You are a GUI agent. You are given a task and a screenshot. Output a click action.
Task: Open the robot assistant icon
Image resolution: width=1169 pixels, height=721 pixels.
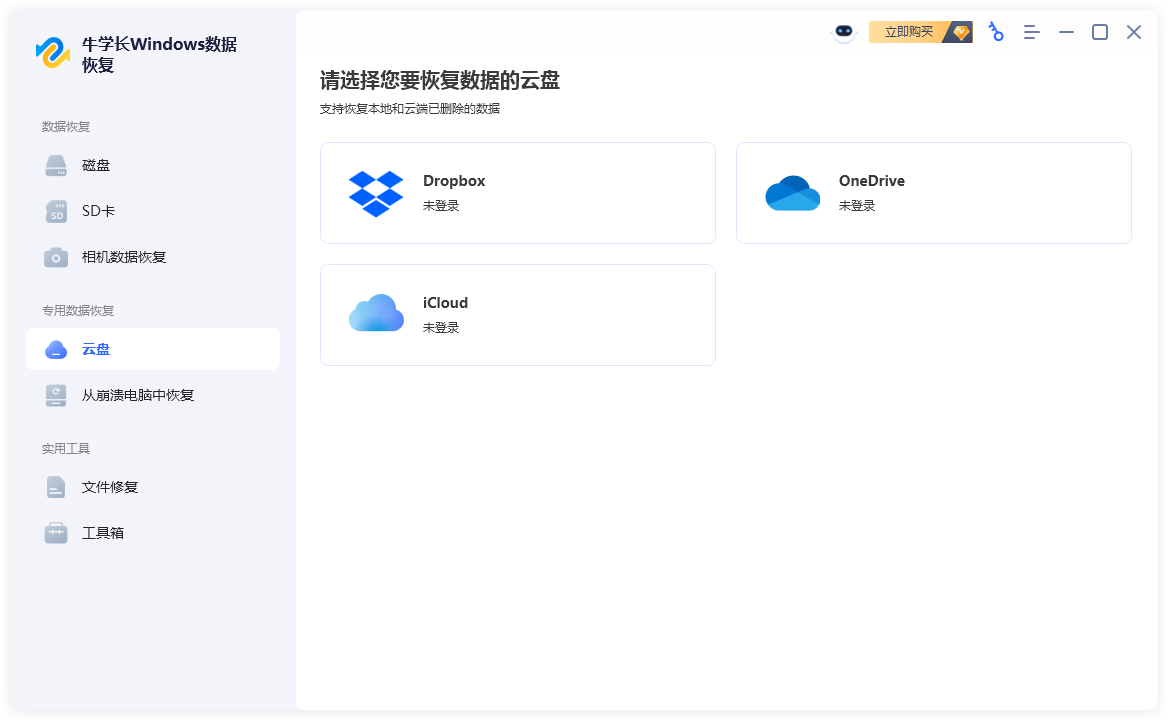tap(844, 32)
